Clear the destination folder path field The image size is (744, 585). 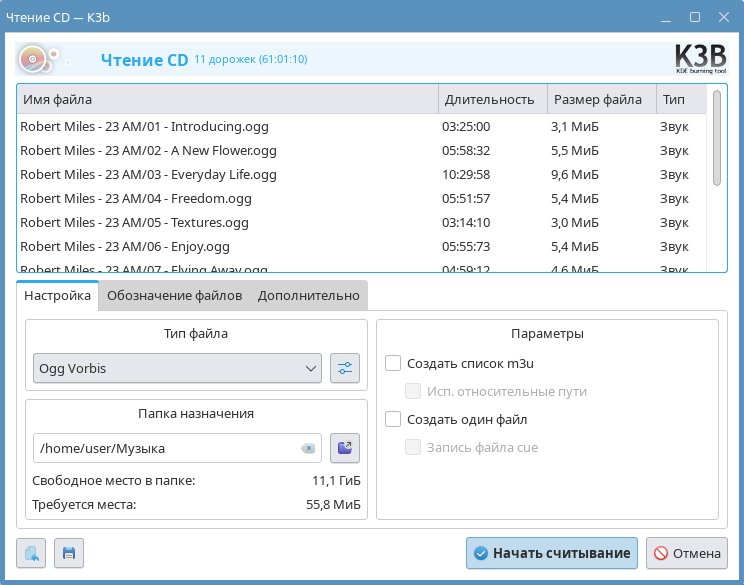tap(309, 449)
